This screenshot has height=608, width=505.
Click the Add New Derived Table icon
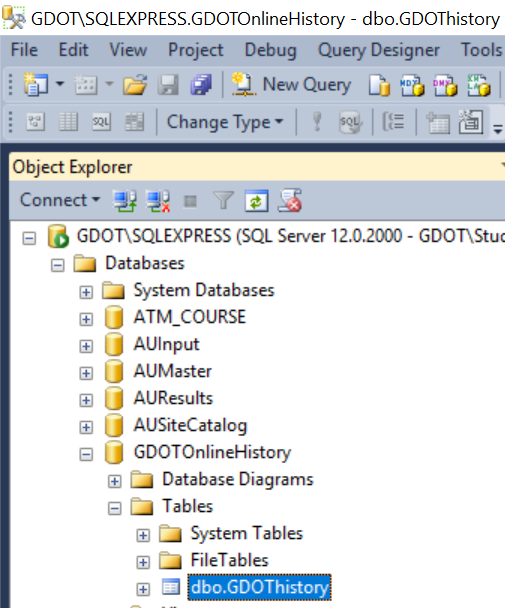pos(471,122)
